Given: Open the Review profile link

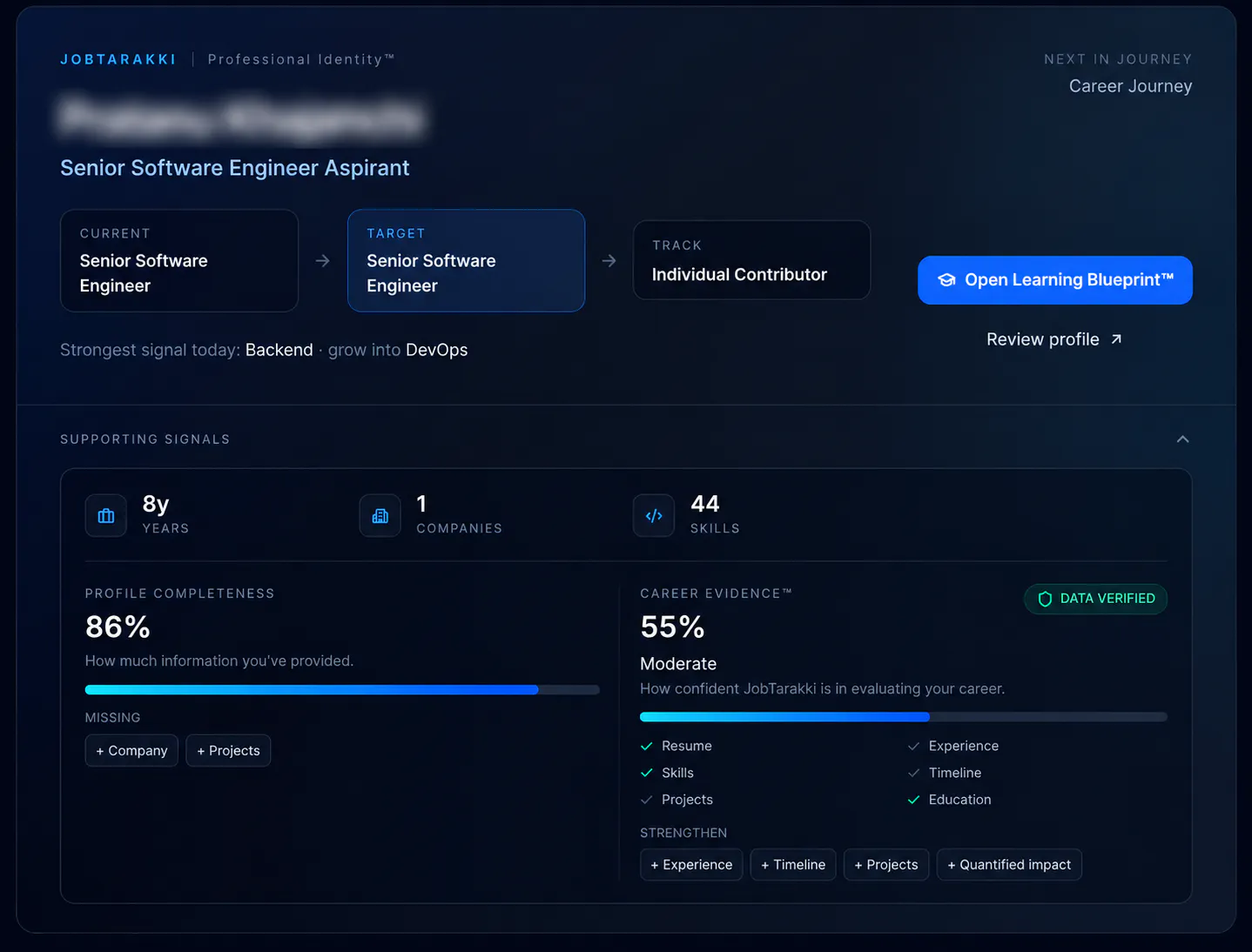Looking at the screenshot, I should click(x=1054, y=339).
